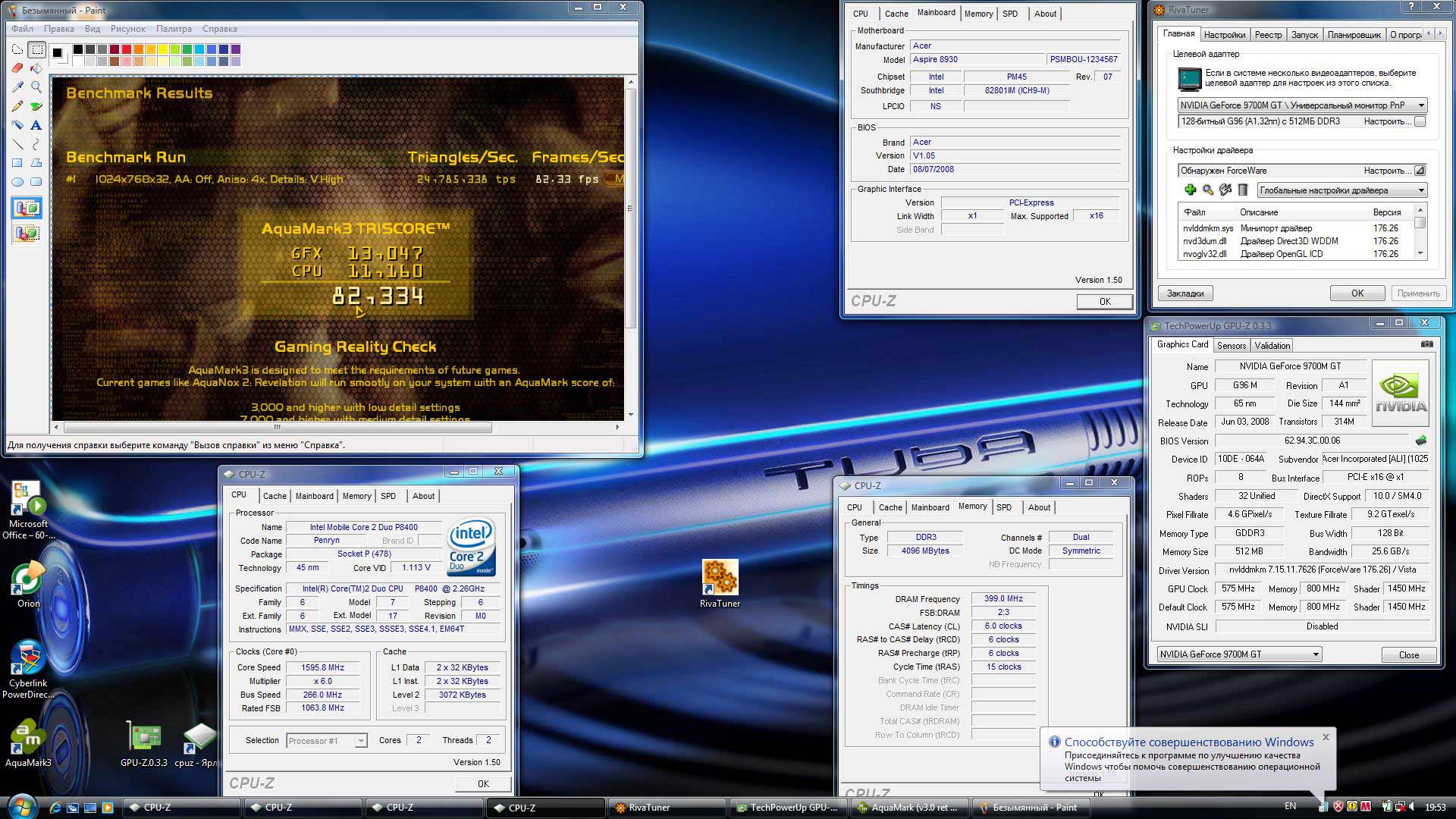Open the Orion desktop icon
The height and width of the screenshot is (819, 1456).
point(28,585)
